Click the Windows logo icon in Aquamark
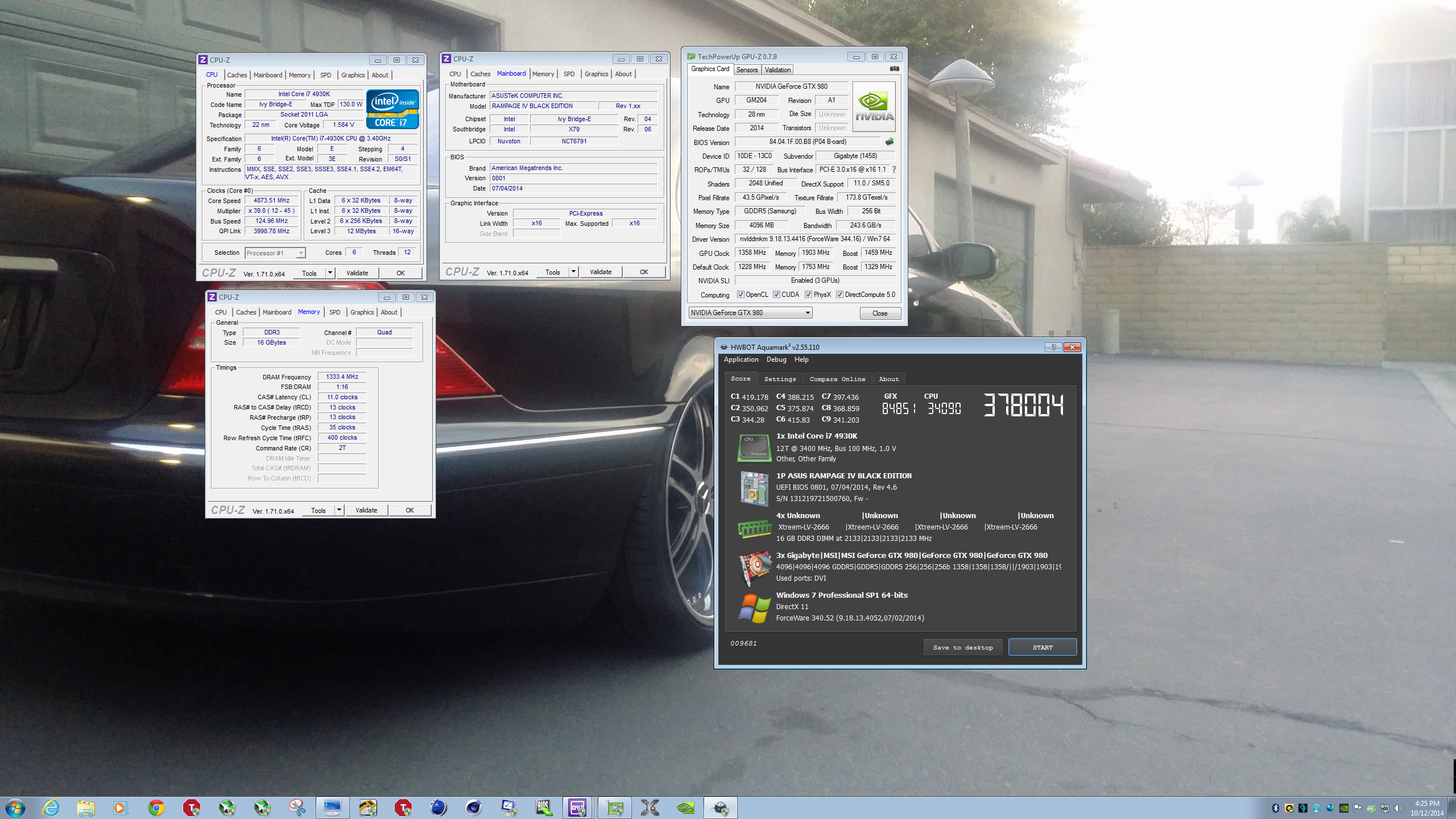This screenshot has height=819, width=1456. pos(754,608)
